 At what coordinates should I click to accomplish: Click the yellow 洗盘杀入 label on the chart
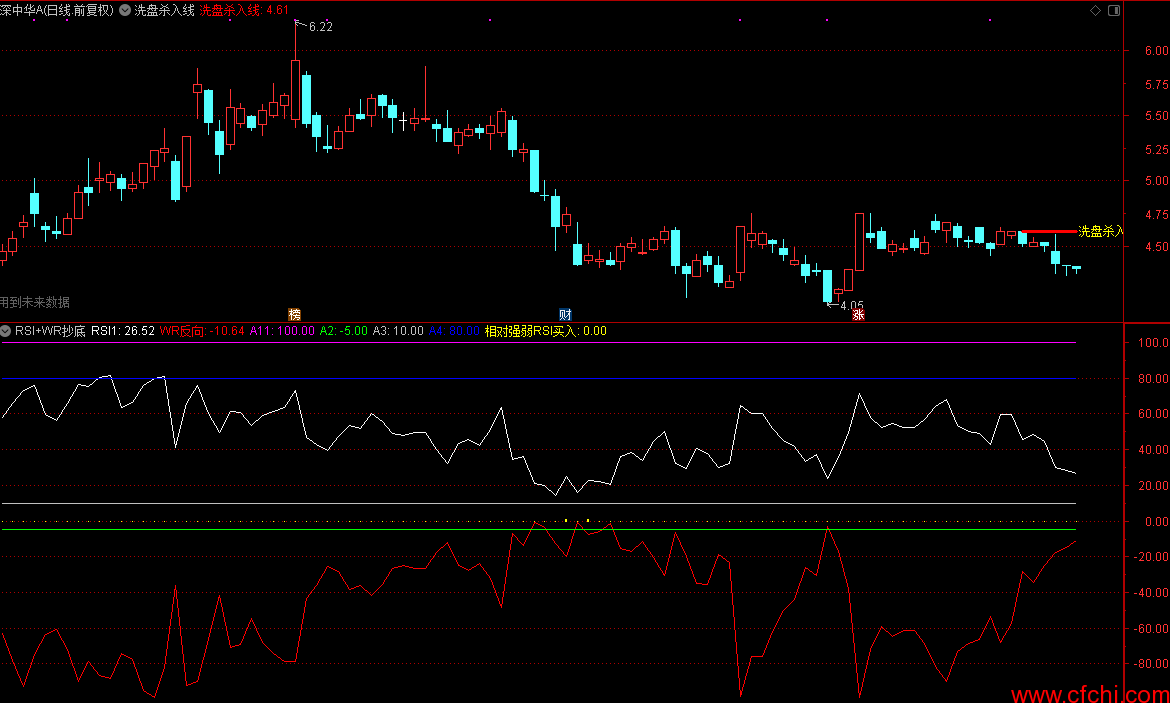(1101, 231)
